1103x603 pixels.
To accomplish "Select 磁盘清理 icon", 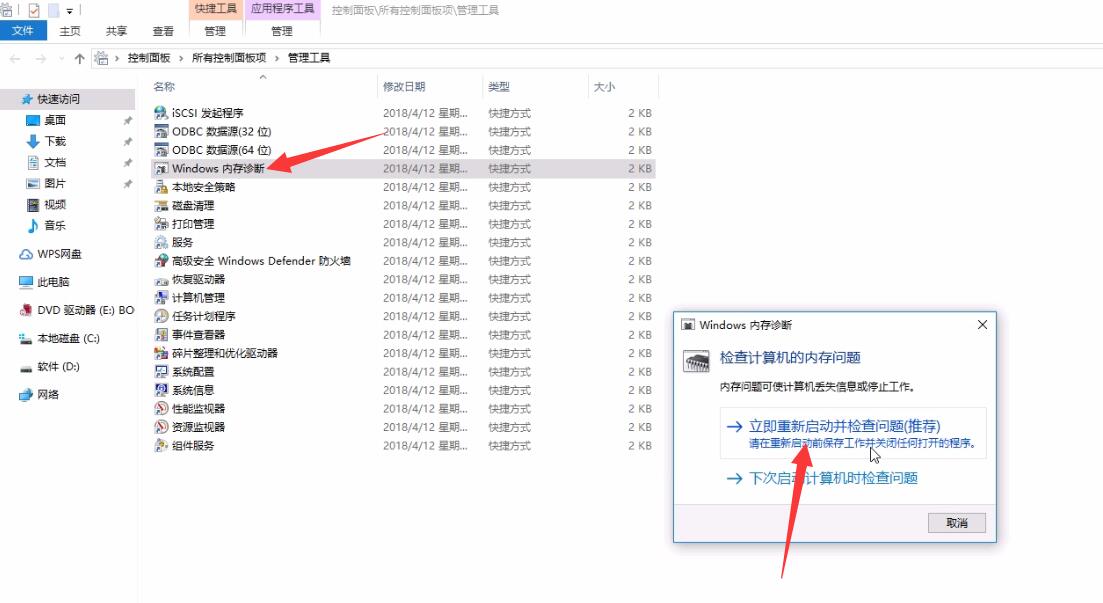I will (161, 205).
